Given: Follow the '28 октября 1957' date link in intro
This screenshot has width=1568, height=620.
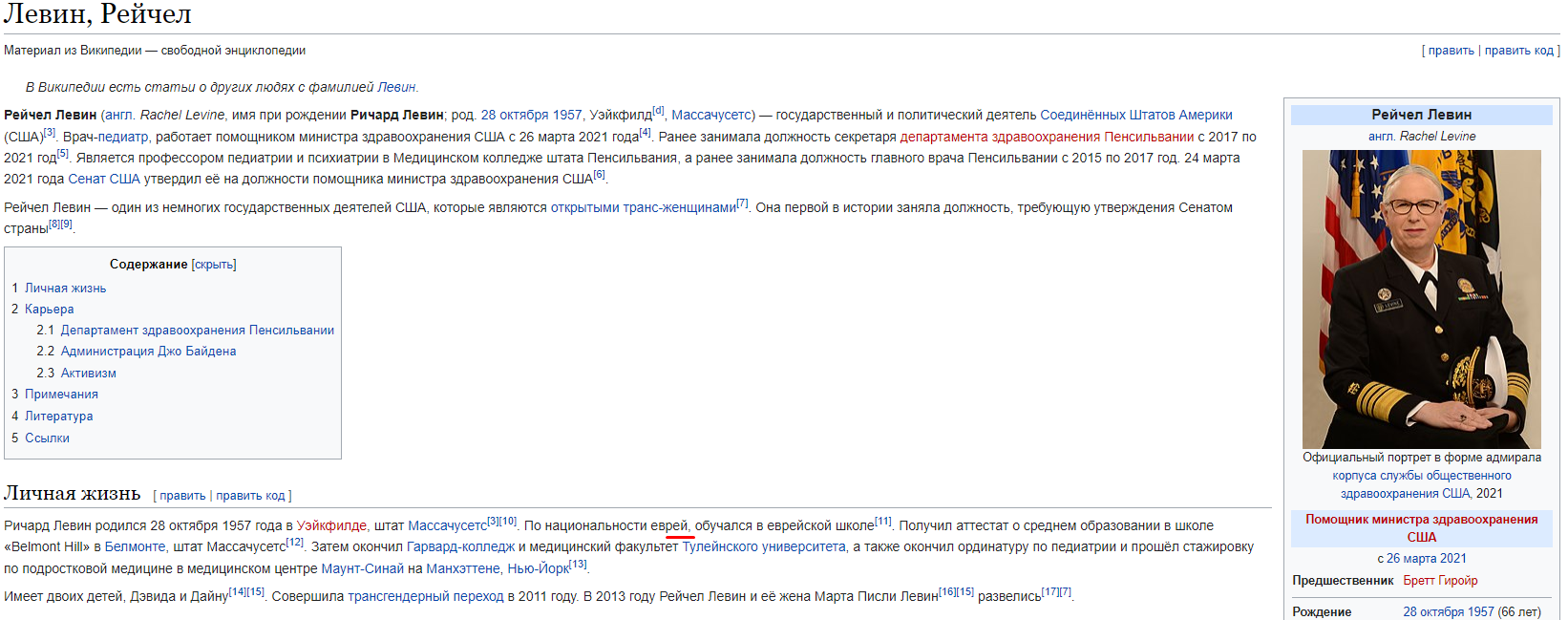Looking at the screenshot, I should pos(531,116).
